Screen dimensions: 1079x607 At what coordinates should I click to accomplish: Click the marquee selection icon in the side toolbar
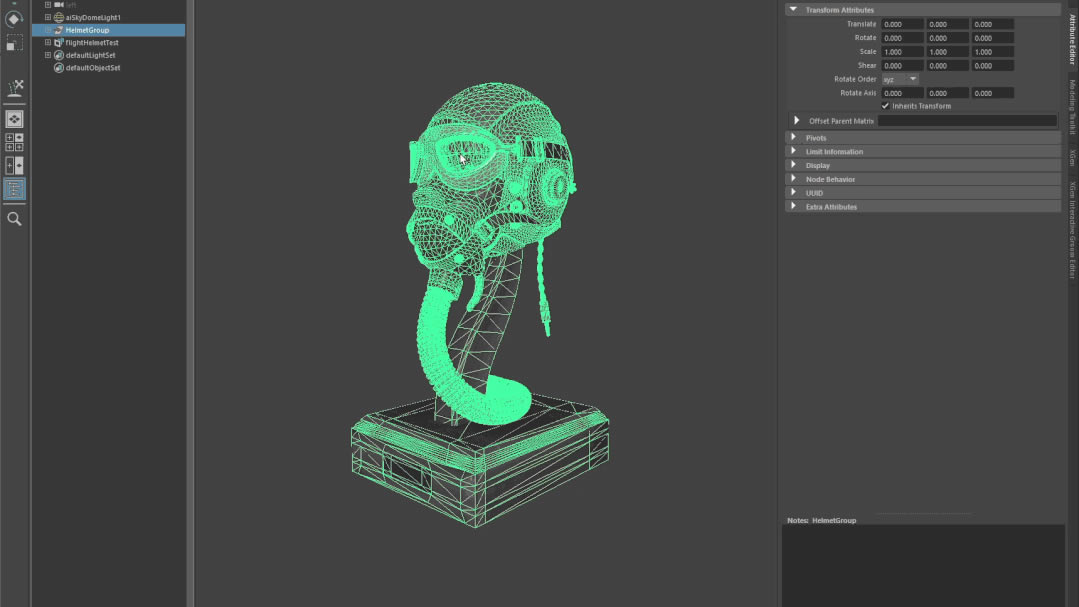[x=14, y=42]
